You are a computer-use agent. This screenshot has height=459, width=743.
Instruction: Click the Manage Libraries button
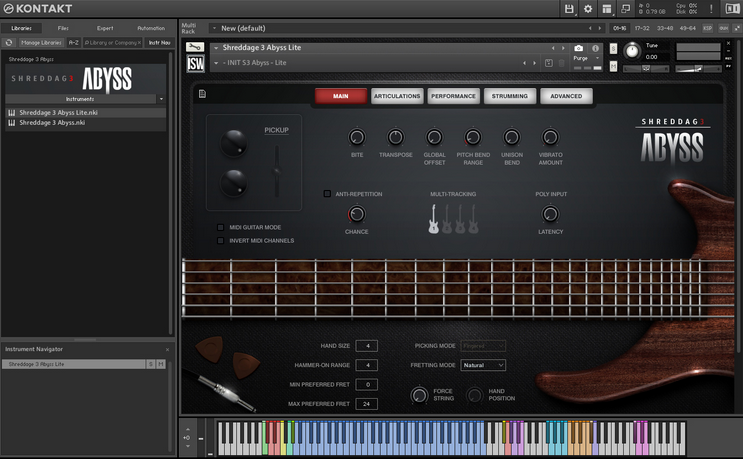coord(41,43)
